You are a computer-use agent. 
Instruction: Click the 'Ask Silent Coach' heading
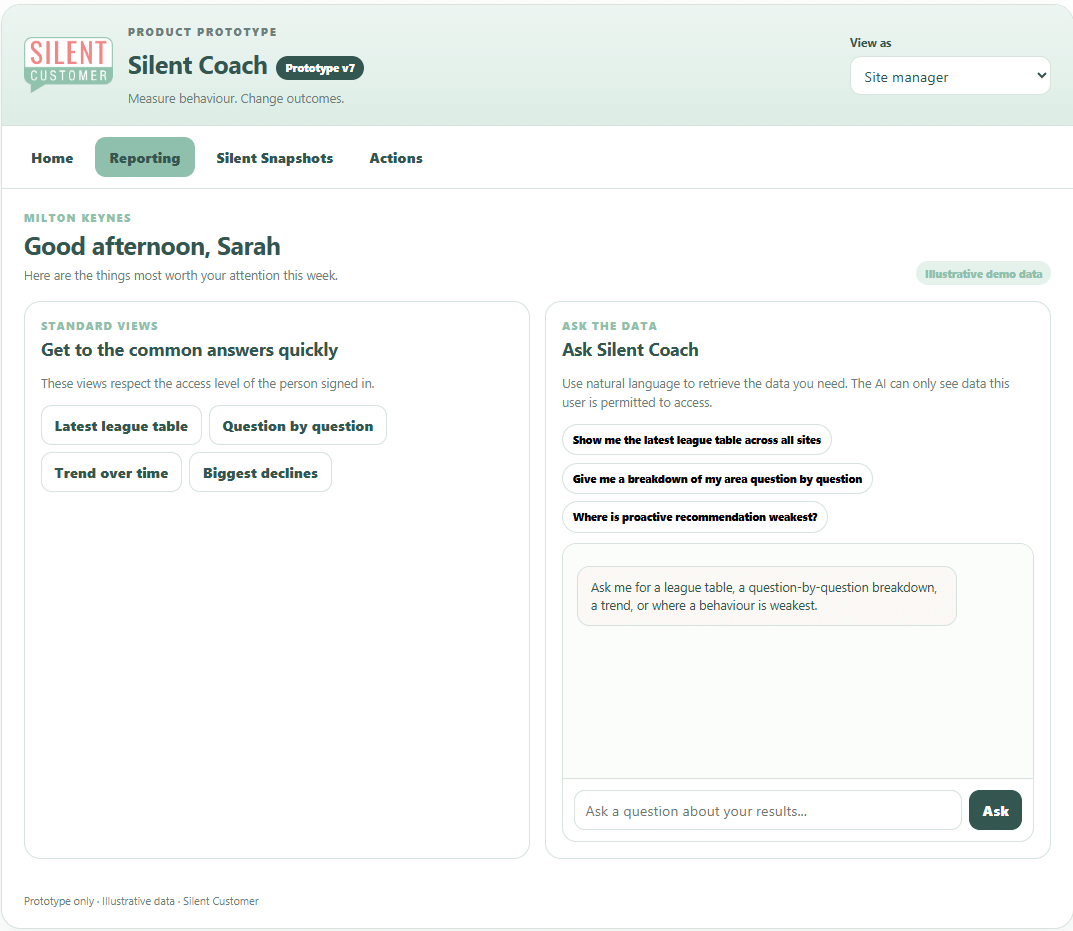630,350
